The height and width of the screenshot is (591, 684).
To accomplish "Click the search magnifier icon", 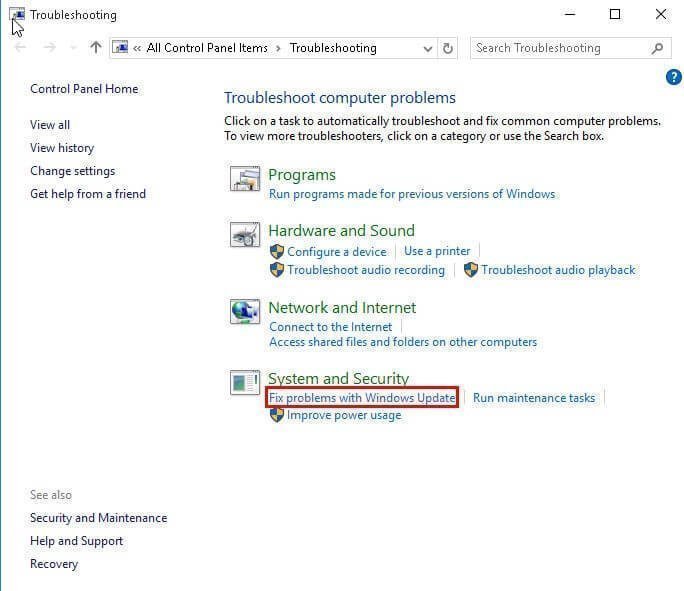I will 657,48.
